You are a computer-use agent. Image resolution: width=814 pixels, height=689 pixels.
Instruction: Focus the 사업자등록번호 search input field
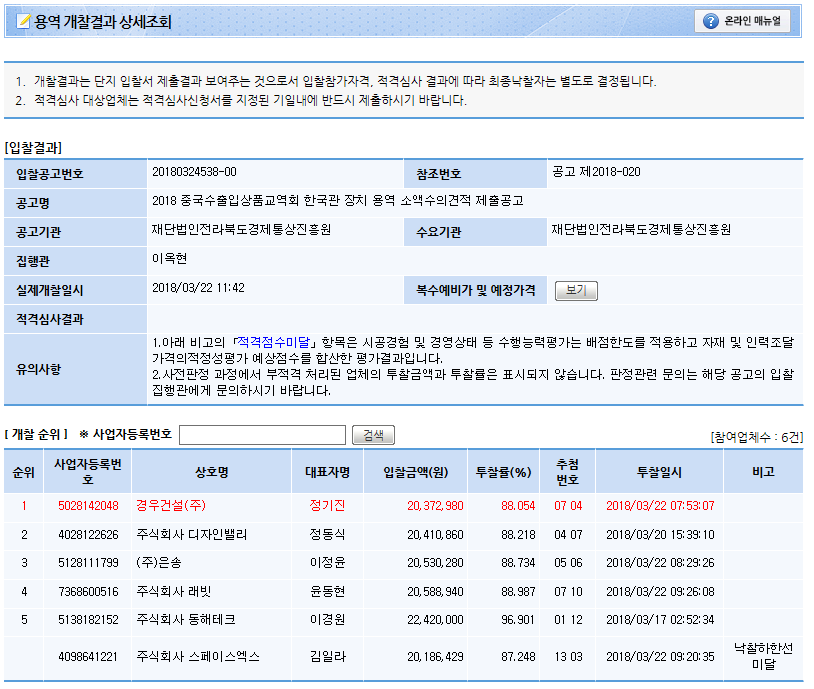(262, 435)
